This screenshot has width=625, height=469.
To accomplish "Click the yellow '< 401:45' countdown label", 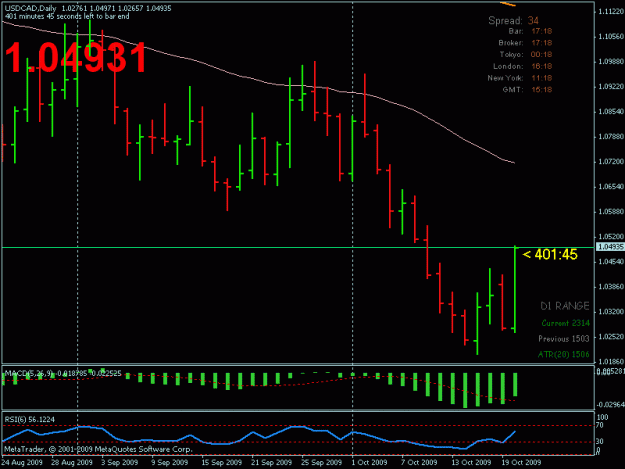I will [550, 254].
